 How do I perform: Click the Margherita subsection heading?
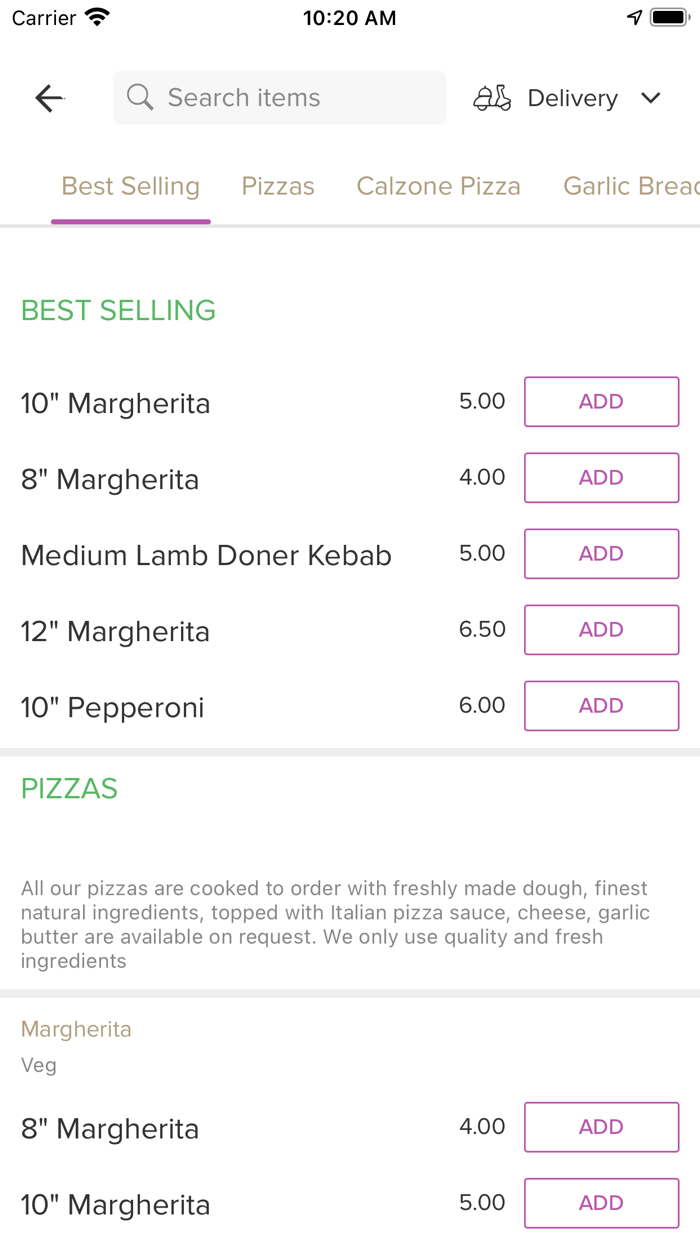pos(76,1028)
